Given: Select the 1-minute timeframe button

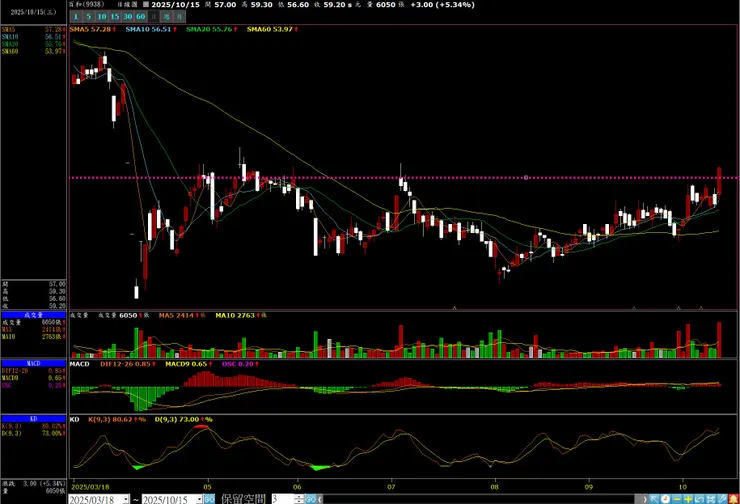Looking at the screenshot, I should point(76,17).
